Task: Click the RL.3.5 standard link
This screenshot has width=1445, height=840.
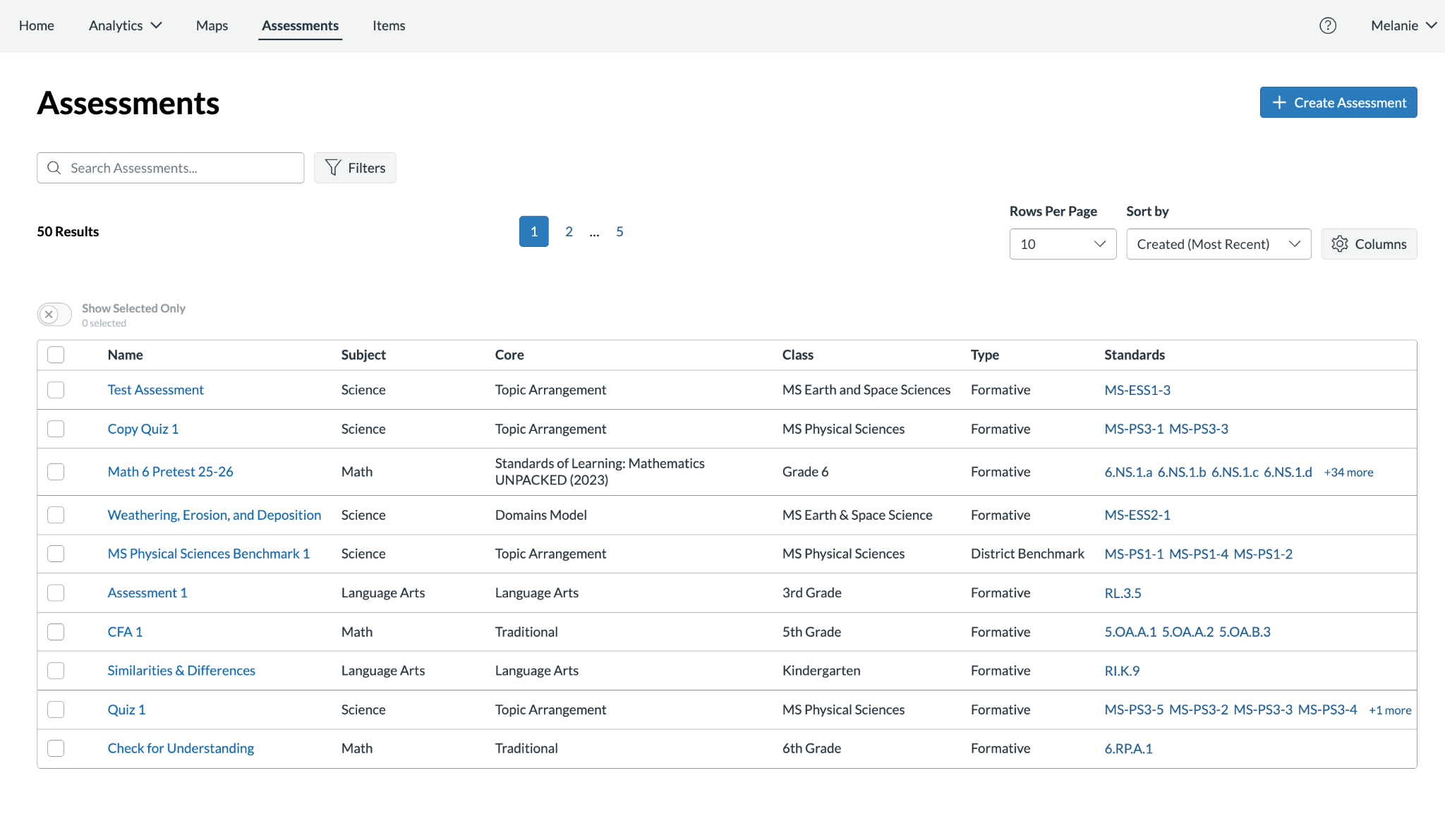Action: pos(1123,593)
